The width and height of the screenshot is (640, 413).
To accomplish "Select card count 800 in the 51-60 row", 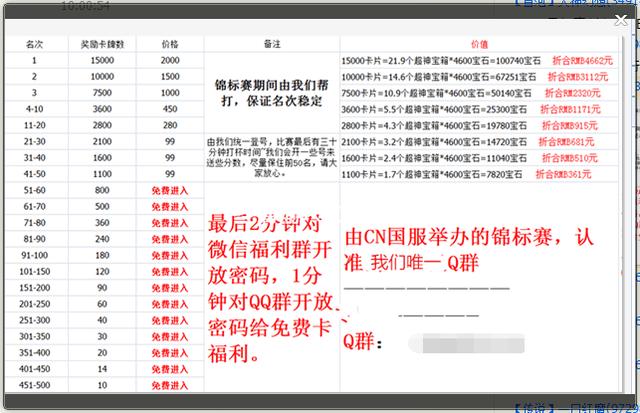I will (102, 190).
